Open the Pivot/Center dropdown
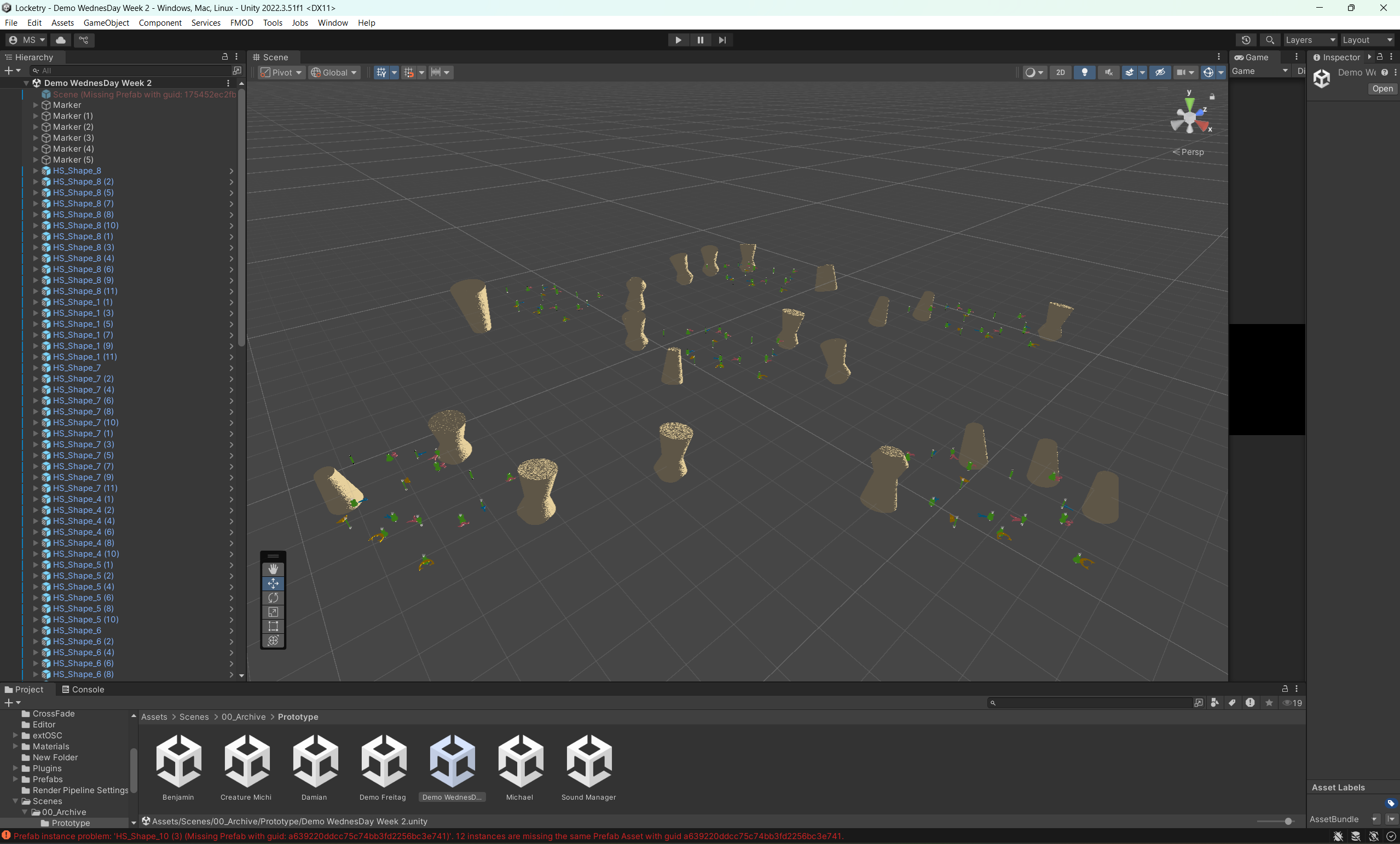 click(x=281, y=72)
